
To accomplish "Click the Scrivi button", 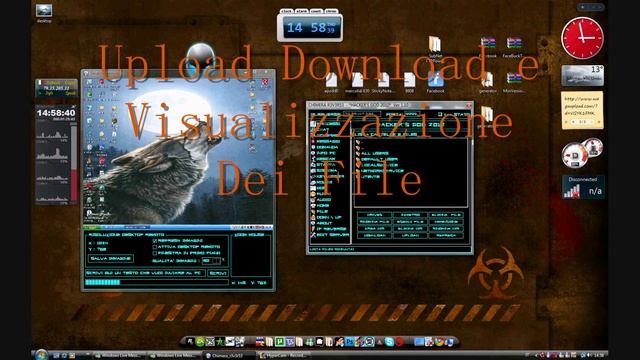I will (218, 273).
